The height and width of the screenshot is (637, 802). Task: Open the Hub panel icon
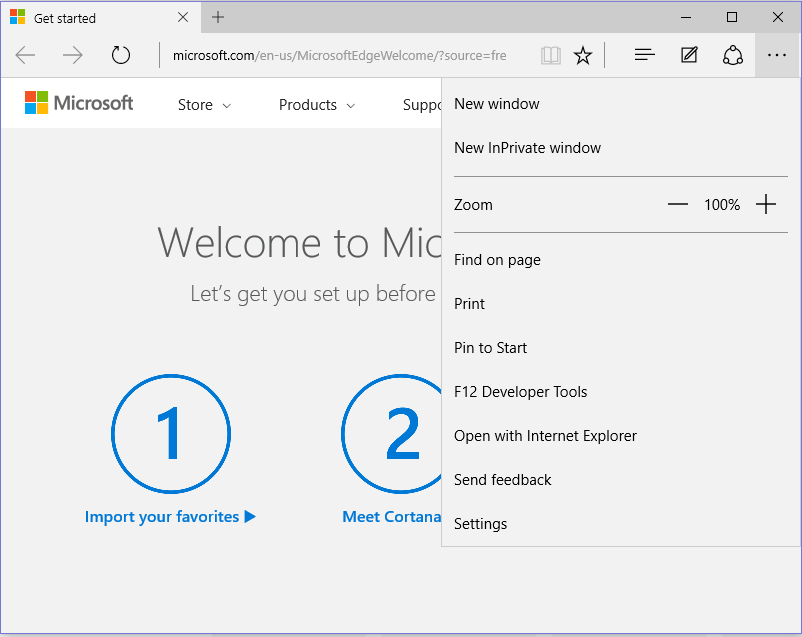(644, 55)
